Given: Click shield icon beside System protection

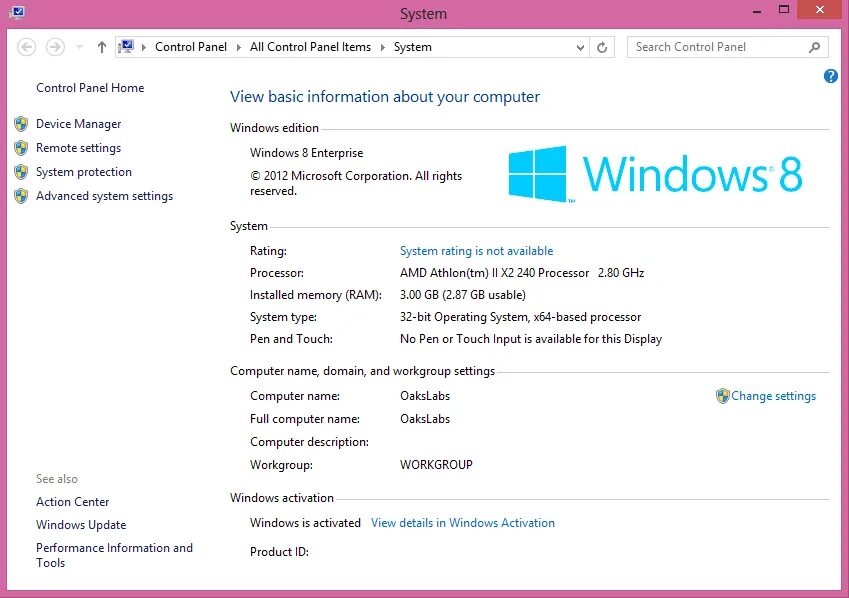Looking at the screenshot, I should click(x=21, y=172).
